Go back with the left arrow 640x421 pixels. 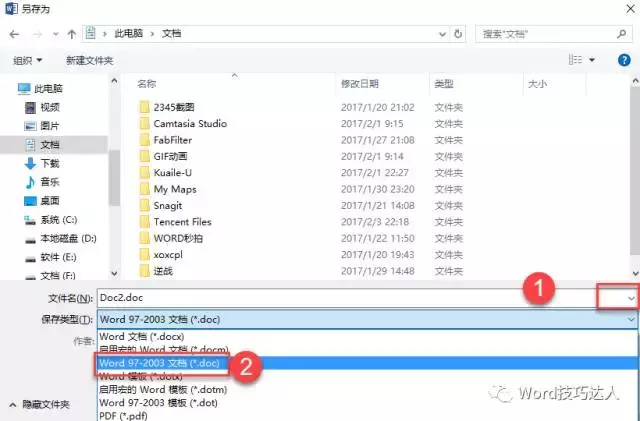click(x=15, y=34)
